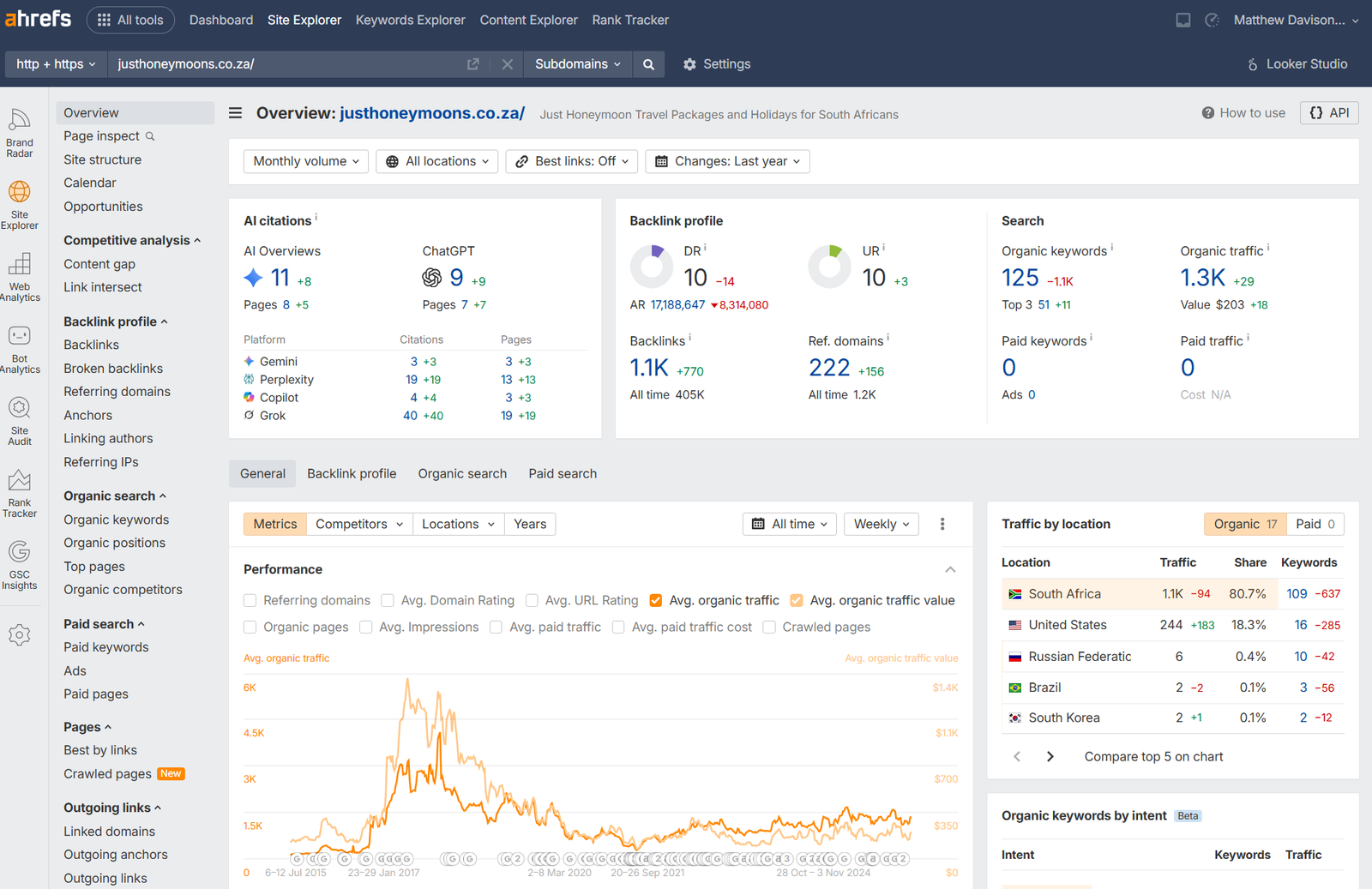The width and height of the screenshot is (1372, 889).
Task: Open the http + https protocol dropdown
Action: (56, 64)
